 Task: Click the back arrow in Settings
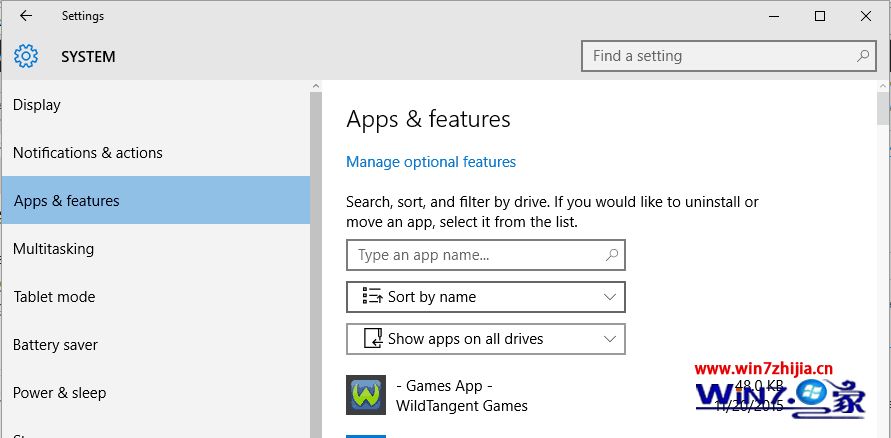[x=26, y=16]
